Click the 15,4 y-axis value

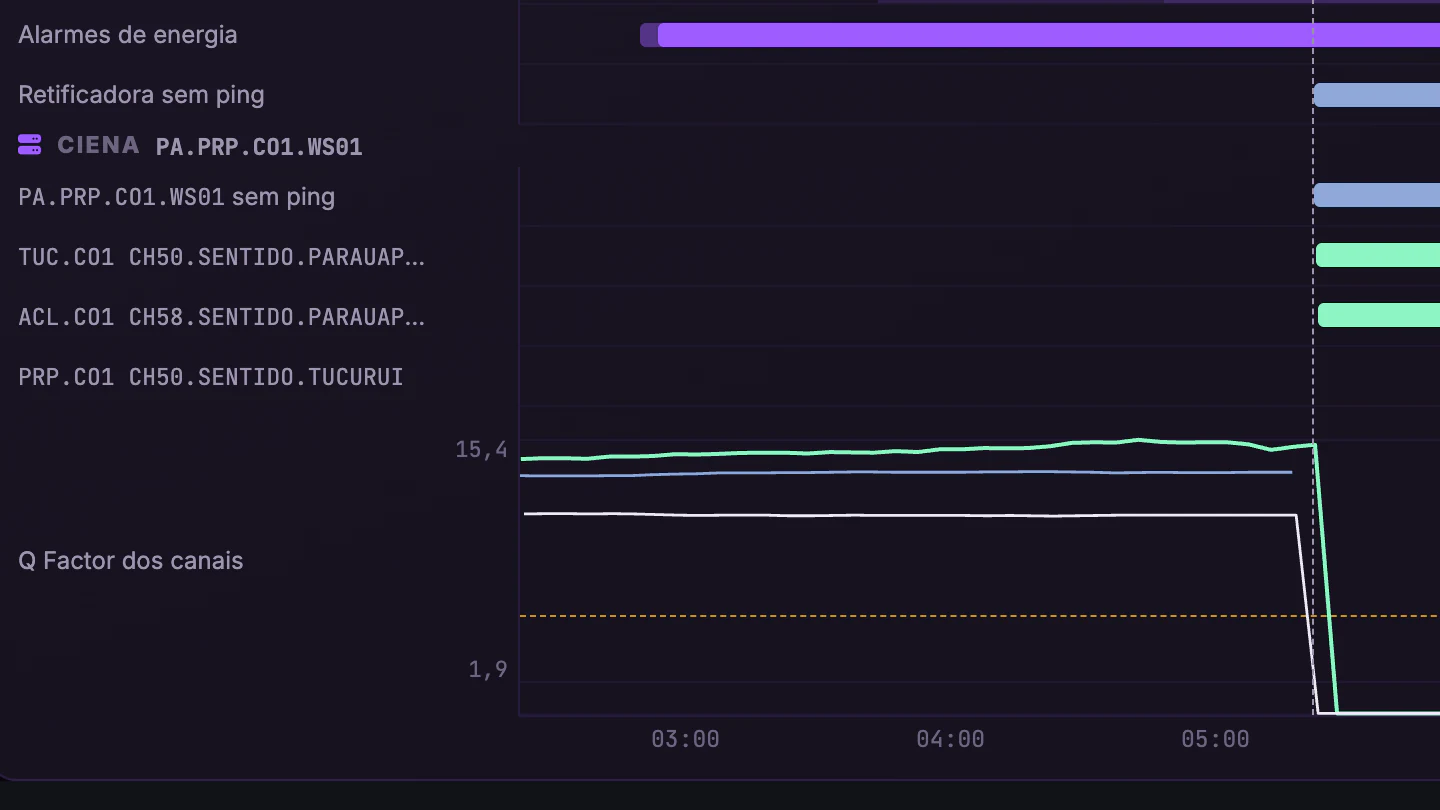click(x=482, y=450)
